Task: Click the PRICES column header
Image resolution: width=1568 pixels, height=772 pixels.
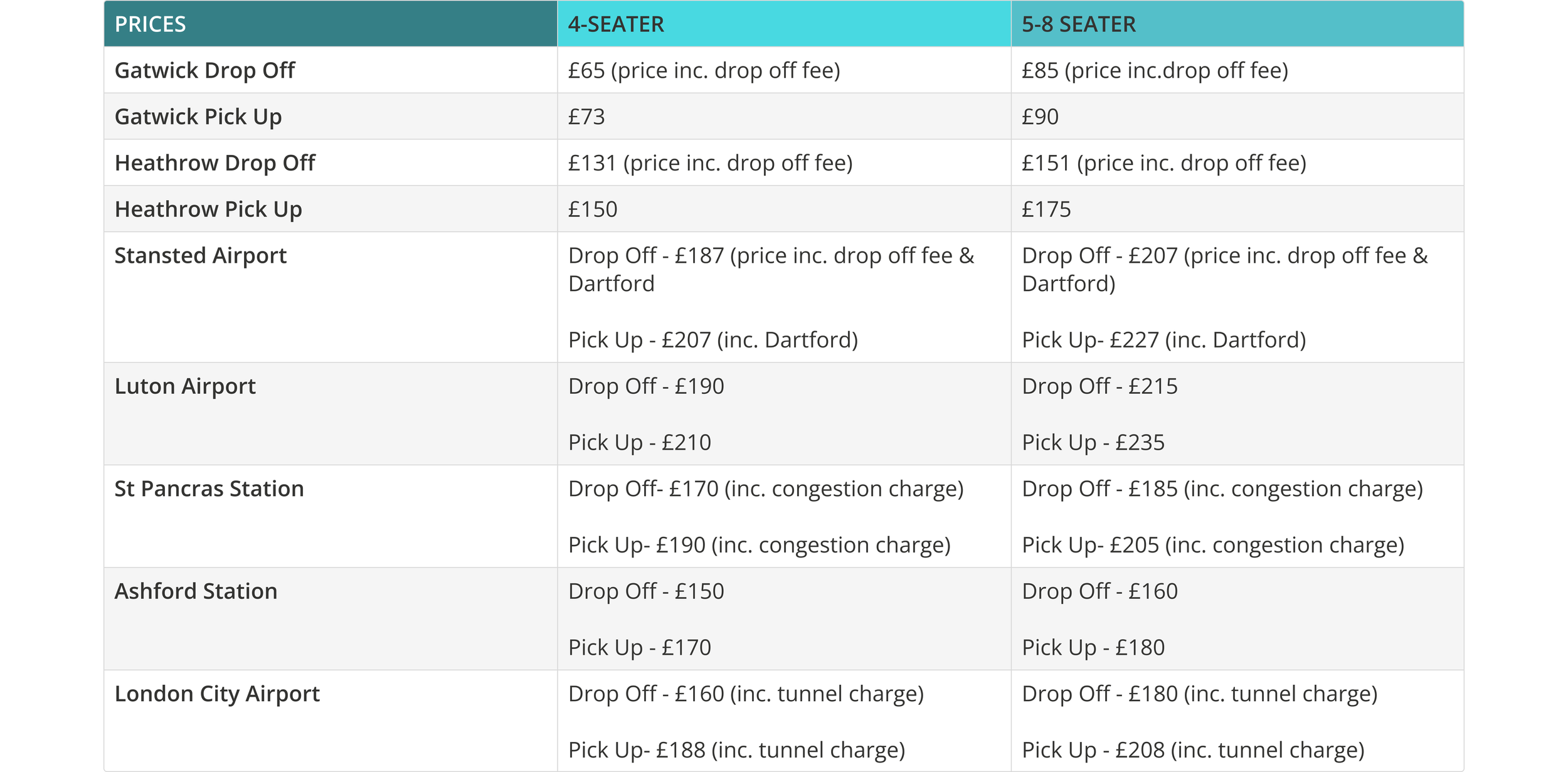Action: tap(151, 24)
